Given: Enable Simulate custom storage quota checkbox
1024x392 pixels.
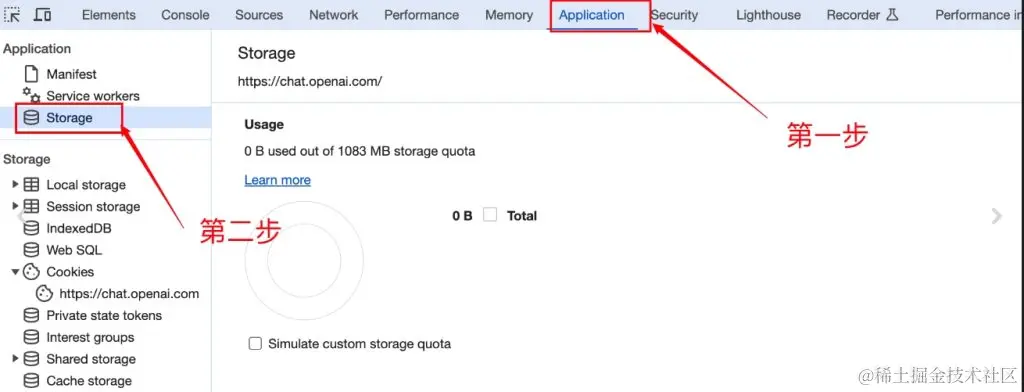Looking at the screenshot, I should tap(255, 344).
